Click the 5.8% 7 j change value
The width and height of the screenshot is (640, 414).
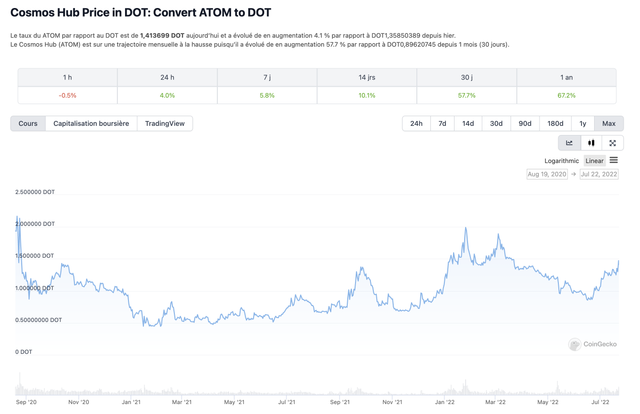(x=267, y=96)
